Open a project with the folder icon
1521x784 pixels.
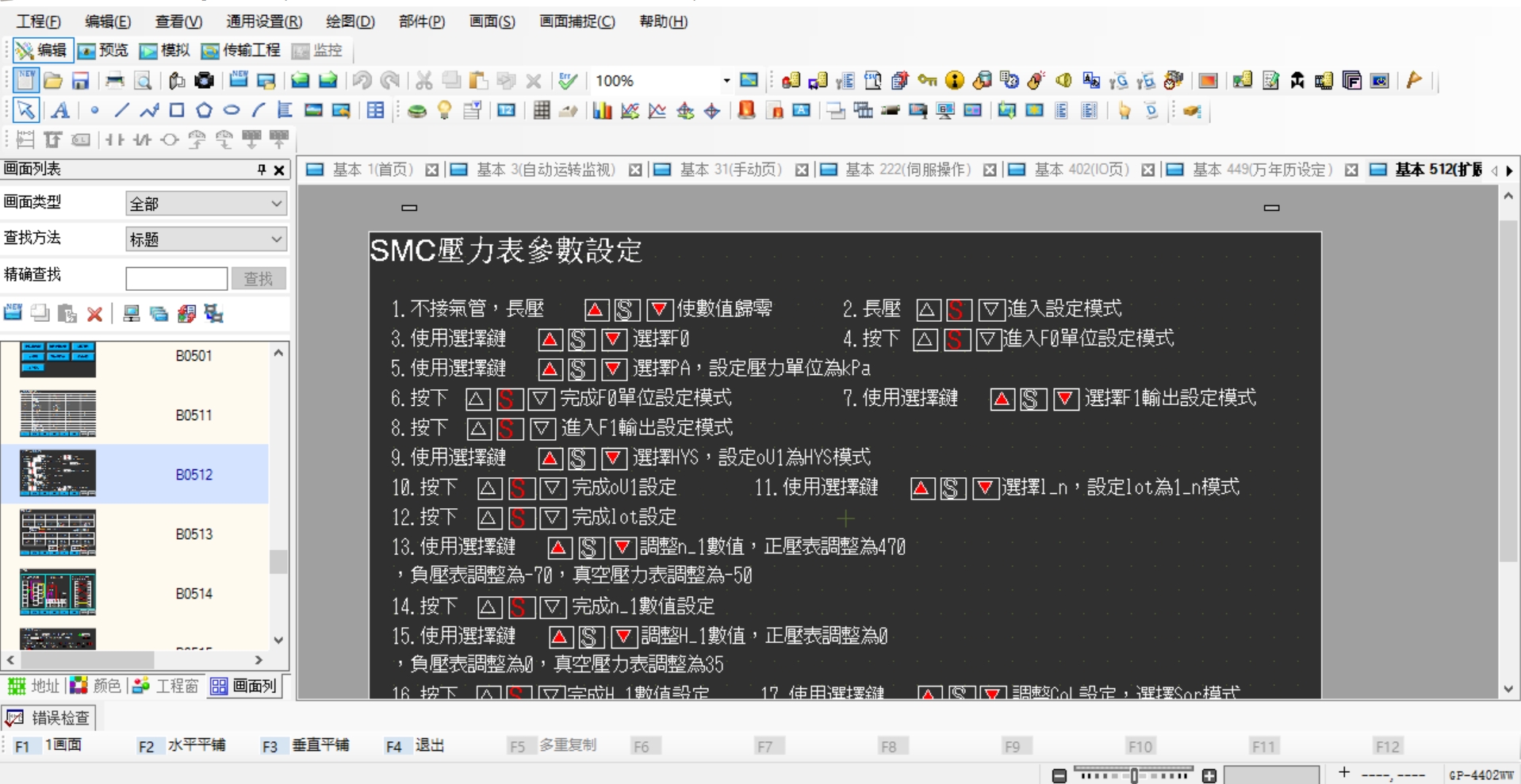pos(53,80)
